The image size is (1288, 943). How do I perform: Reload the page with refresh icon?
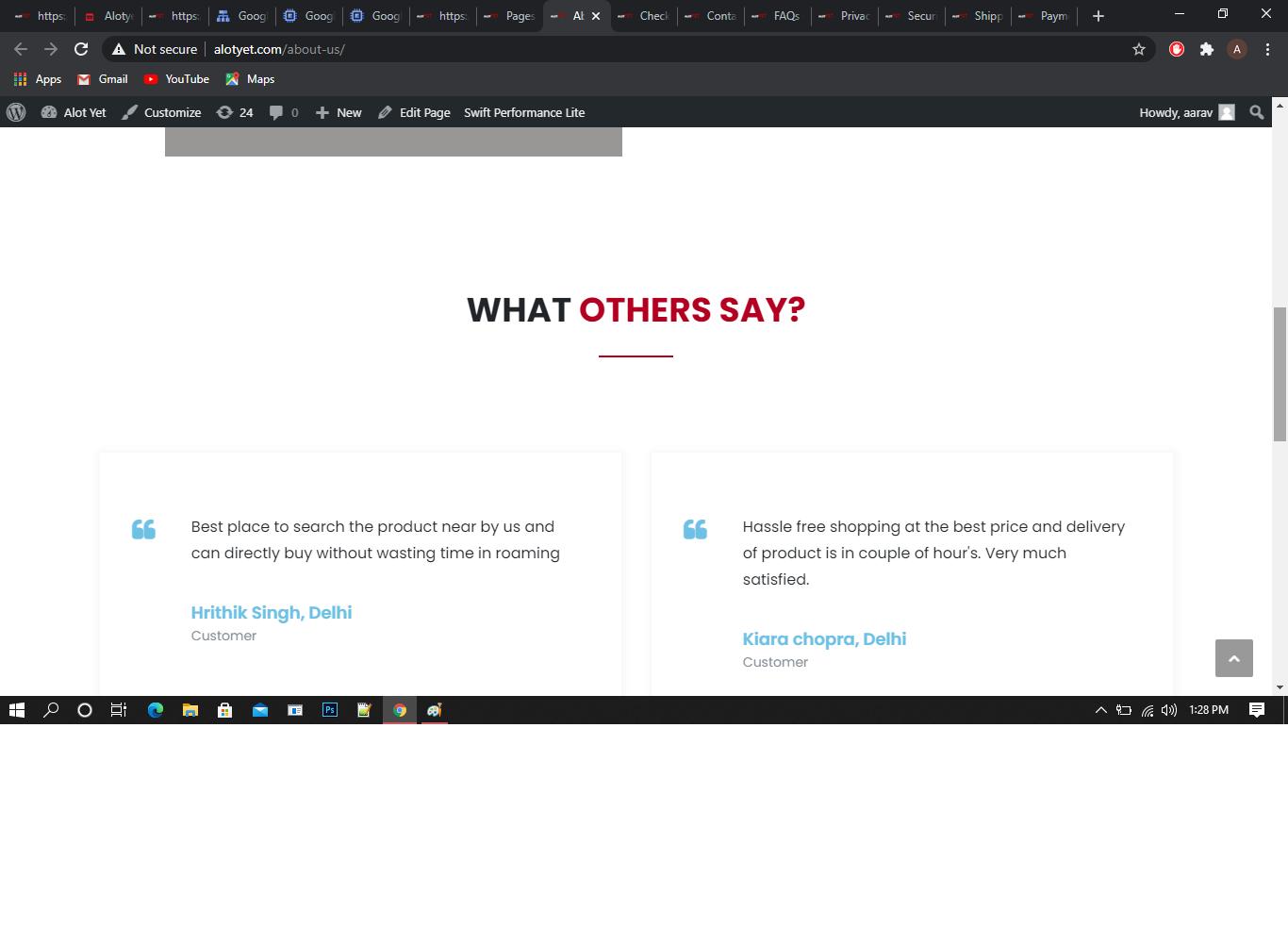[81, 49]
